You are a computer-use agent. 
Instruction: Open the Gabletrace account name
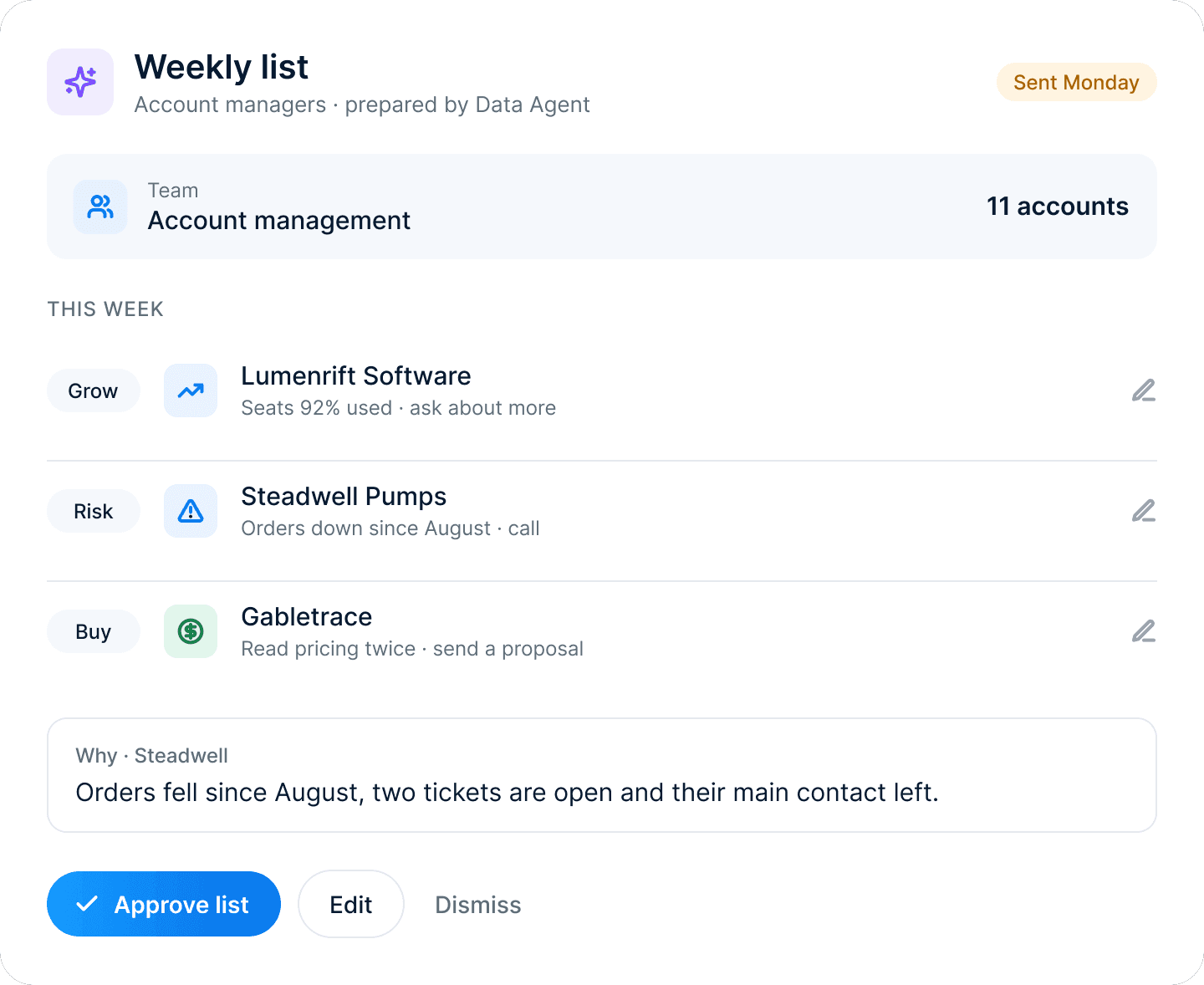[307, 617]
